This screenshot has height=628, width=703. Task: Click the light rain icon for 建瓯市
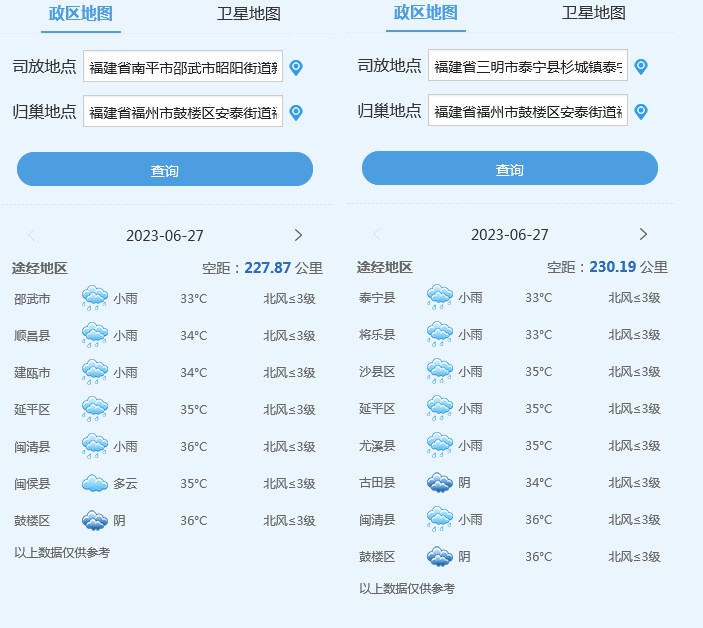(x=95, y=372)
